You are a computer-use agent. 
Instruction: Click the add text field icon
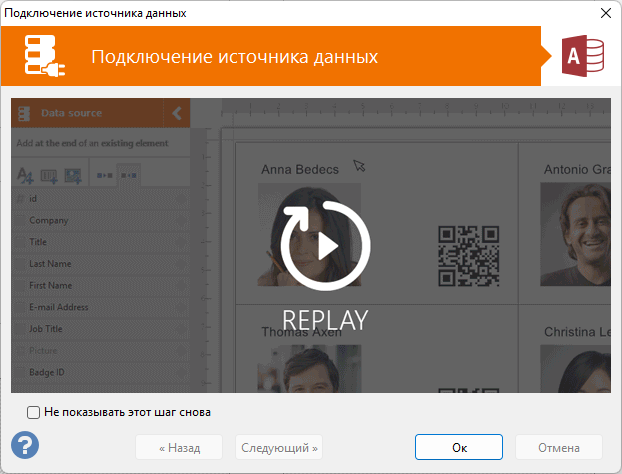(x=26, y=175)
